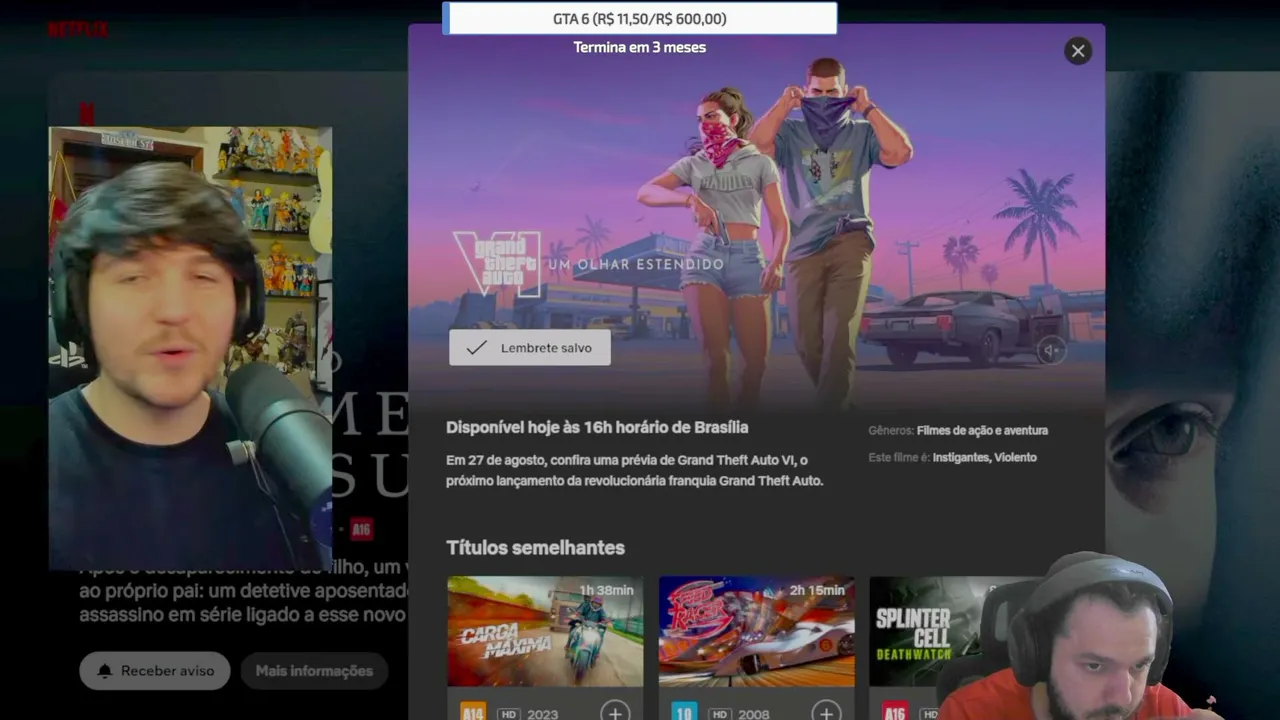Click the 10 rating badge on Speed Racer
Screen dimensions: 1280x720
684,713
